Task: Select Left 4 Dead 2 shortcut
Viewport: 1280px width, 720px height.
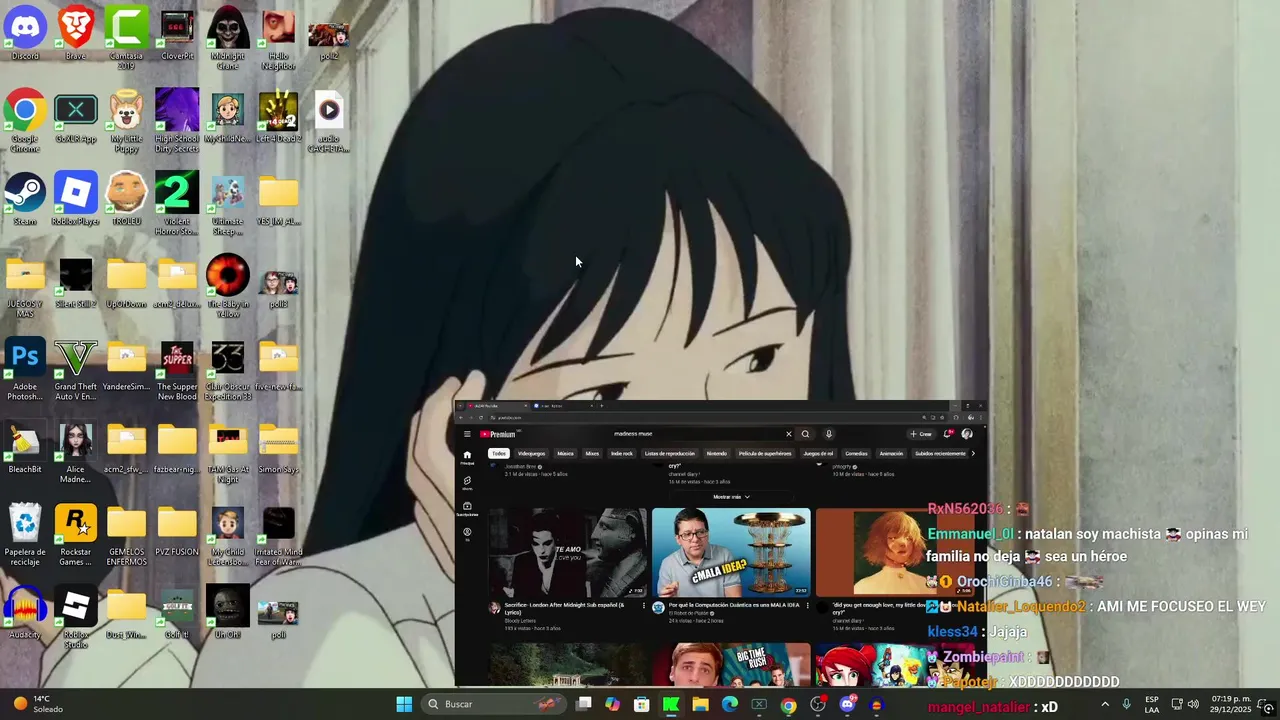Action: point(278,118)
